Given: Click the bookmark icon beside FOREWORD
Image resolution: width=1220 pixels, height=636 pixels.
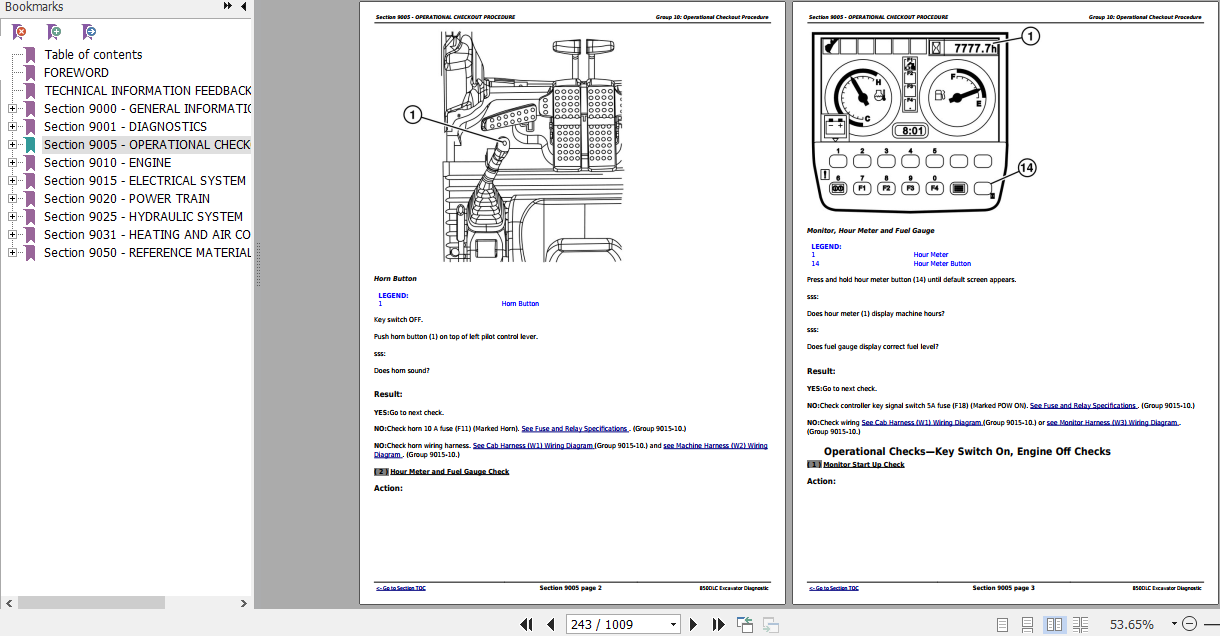Looking at the screenshot, I should (x=30, y=73).
